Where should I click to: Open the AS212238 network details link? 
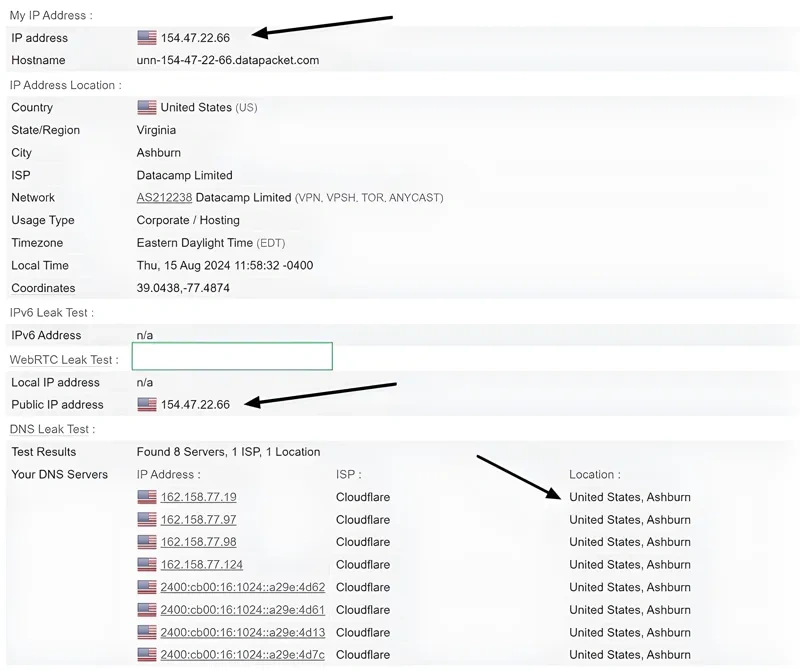pos(164,197)
